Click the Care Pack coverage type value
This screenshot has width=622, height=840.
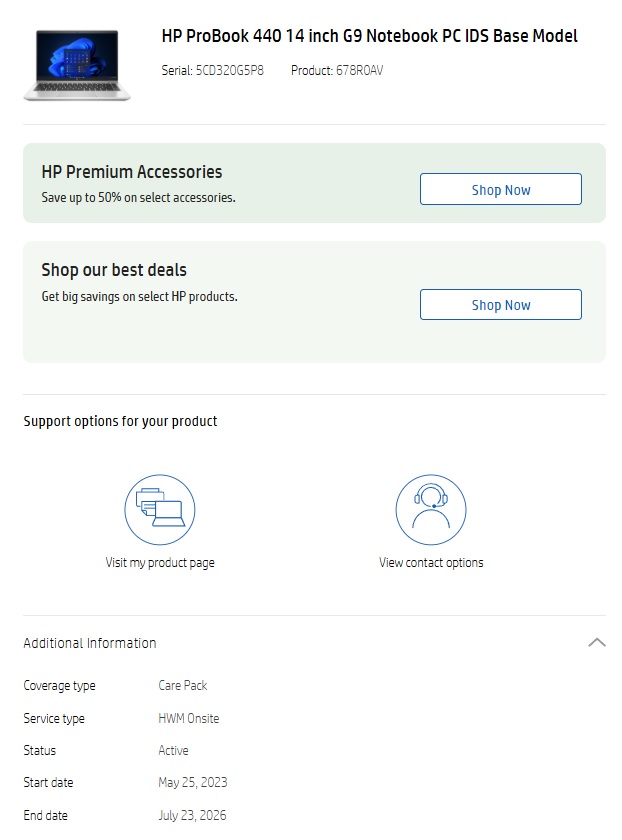pos(183,685)
